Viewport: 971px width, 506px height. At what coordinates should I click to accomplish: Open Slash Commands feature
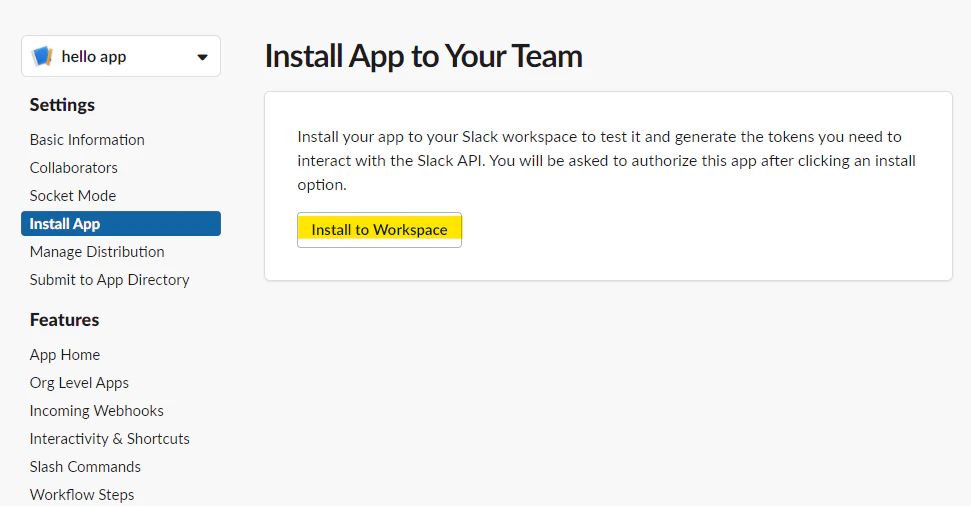[x=85, y=466]
